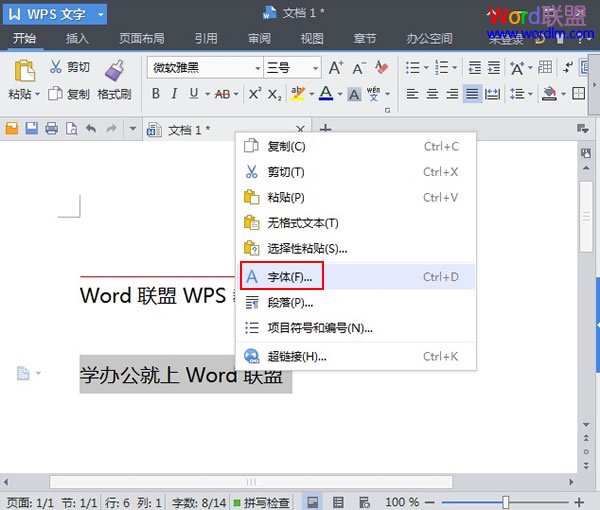Toggle bold formatting

[x=156, y=93]
